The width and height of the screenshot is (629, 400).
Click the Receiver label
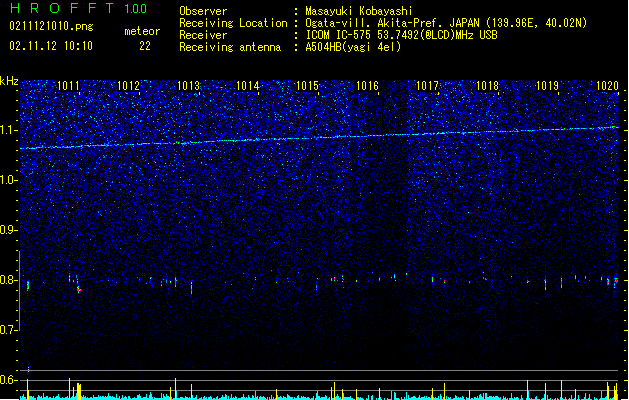pos(203,35)
